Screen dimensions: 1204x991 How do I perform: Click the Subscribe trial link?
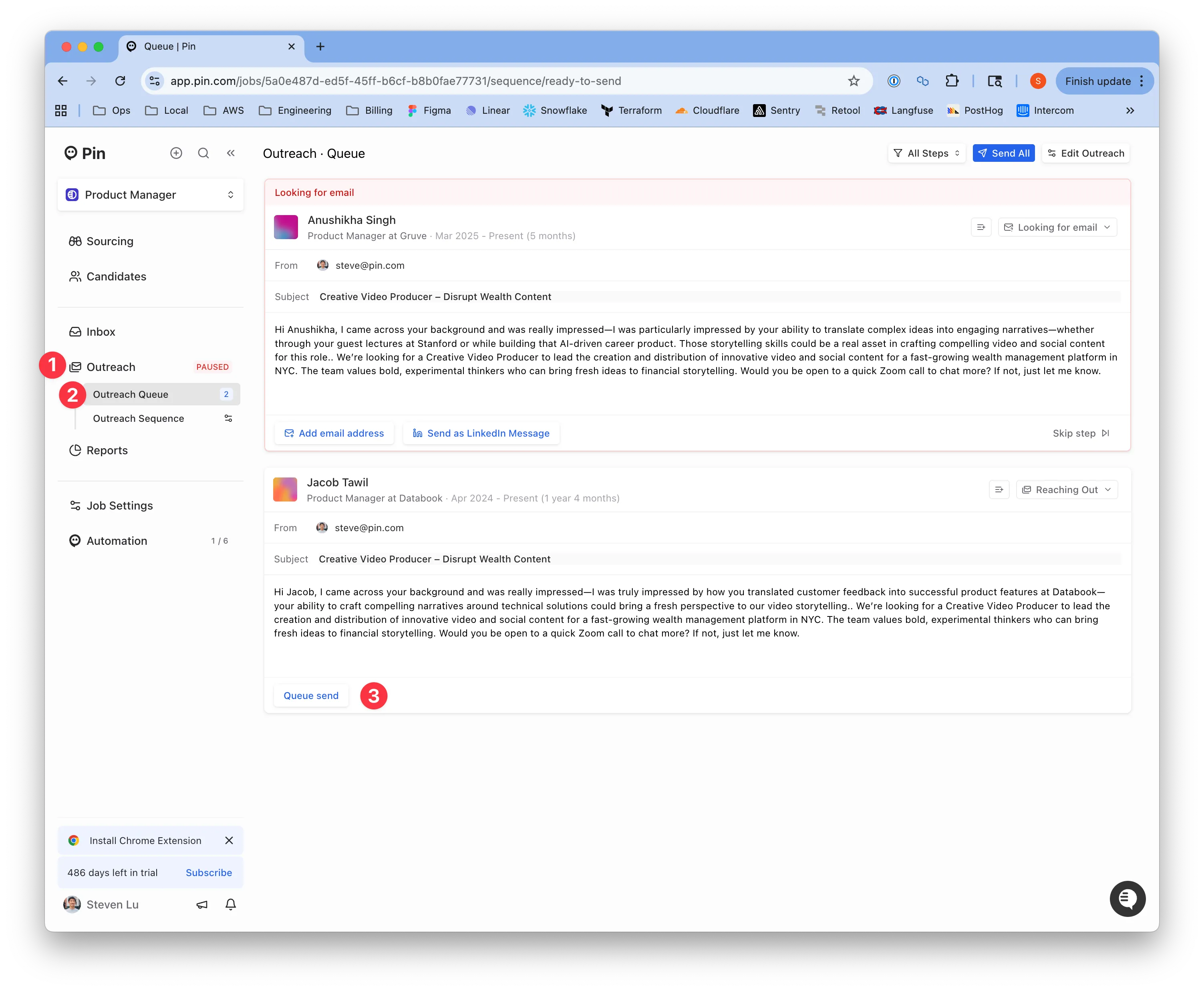click(208, 872)
